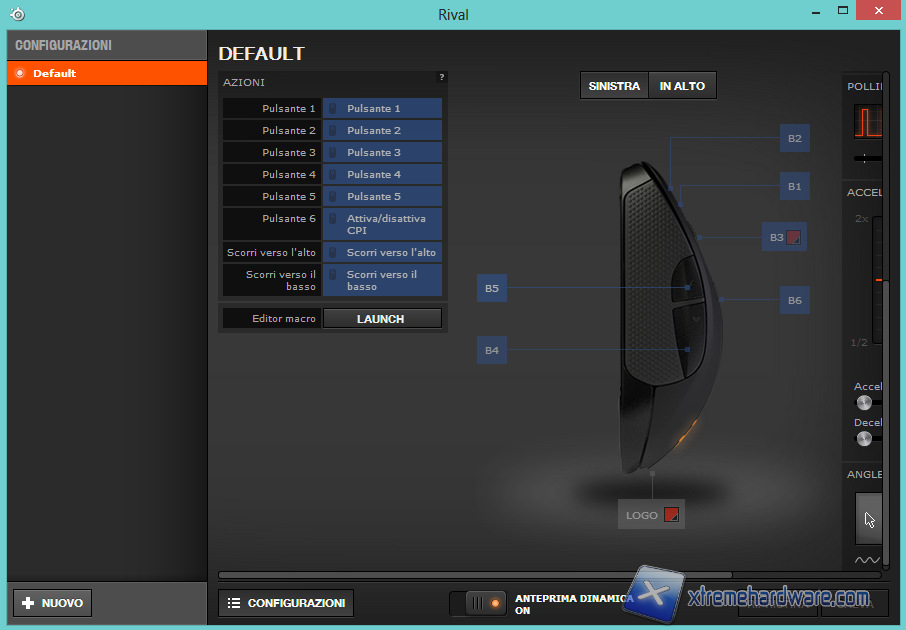The width and height of the screenshot is (906, 630).
Task: Open the LOGO illumination color swatch
Action: click(x=672, y=515)
